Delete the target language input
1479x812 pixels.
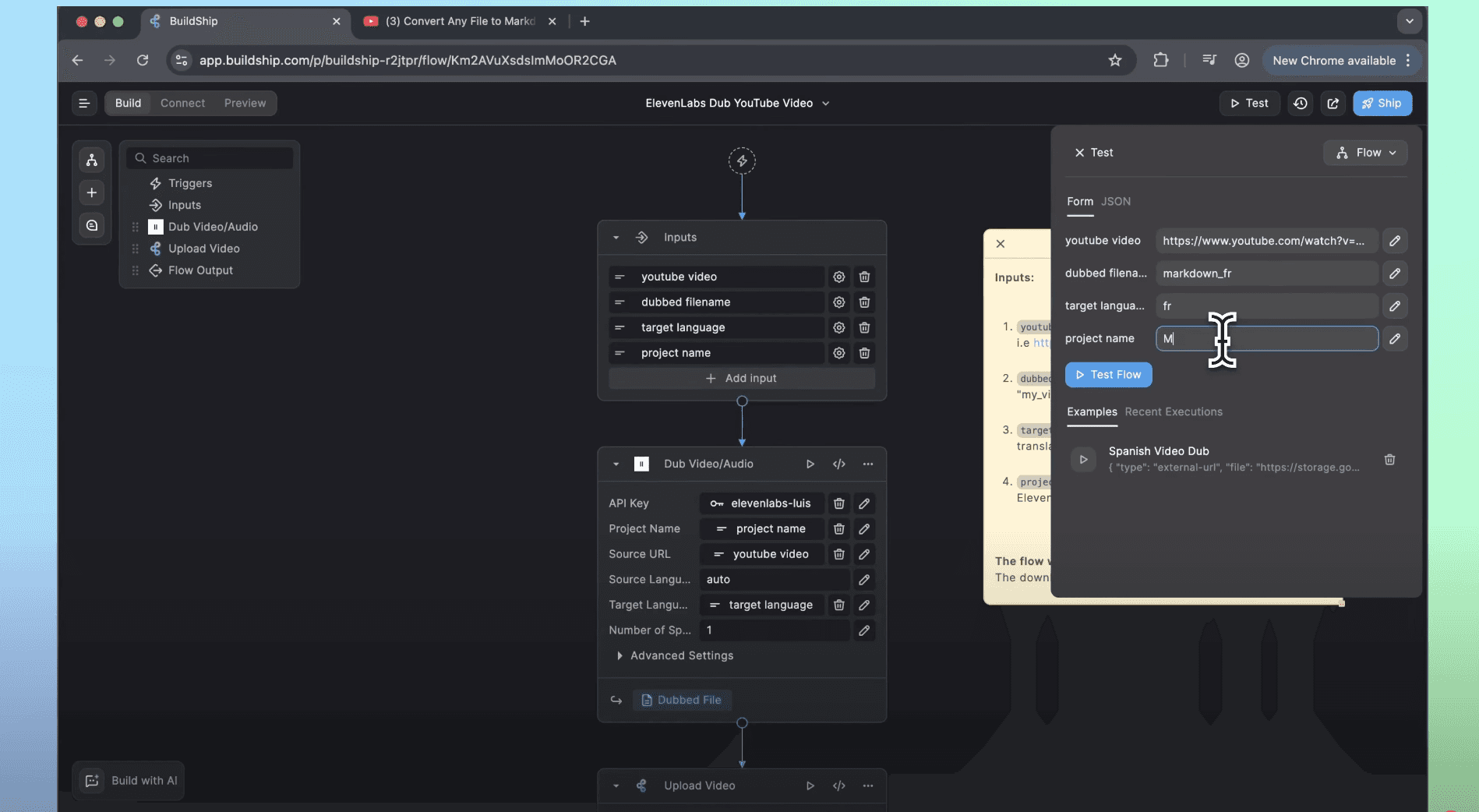pos(864,327)
